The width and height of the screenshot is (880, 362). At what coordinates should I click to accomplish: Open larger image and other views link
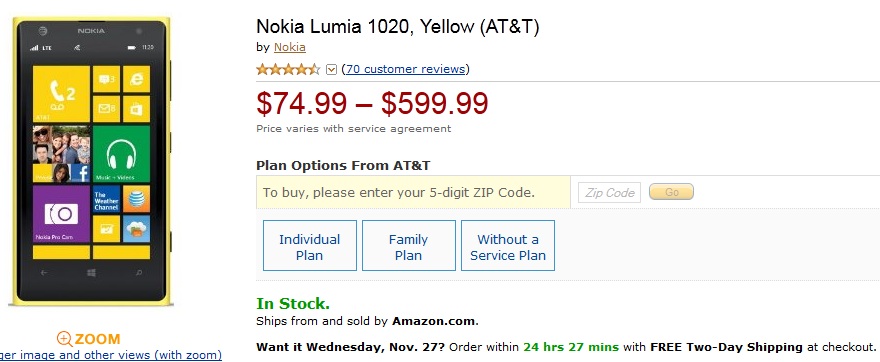click(111, 355)
